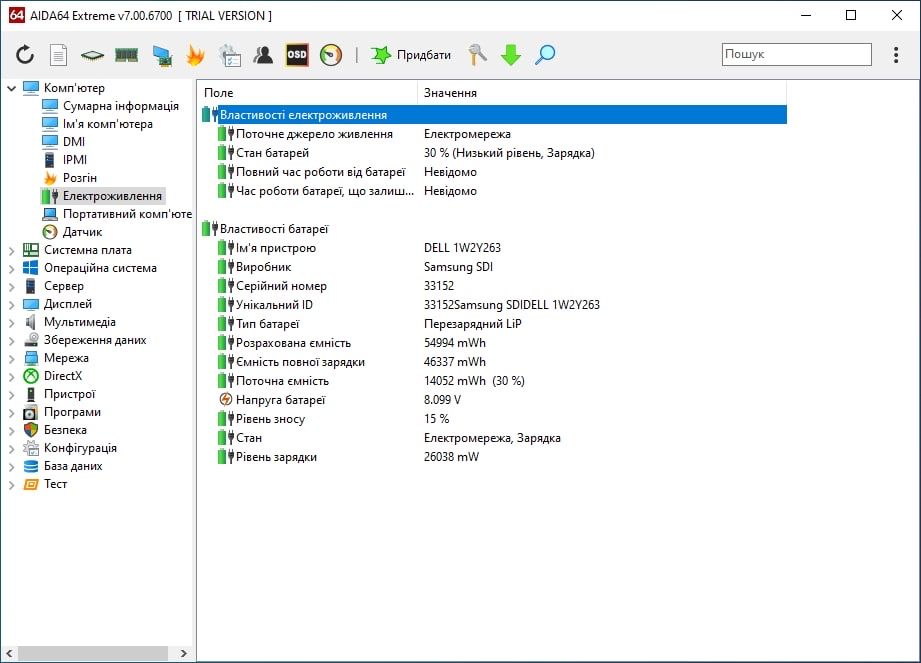Select the Виробник row
The width and height of the screenshot is (921, 663).
tap(494, 267)
